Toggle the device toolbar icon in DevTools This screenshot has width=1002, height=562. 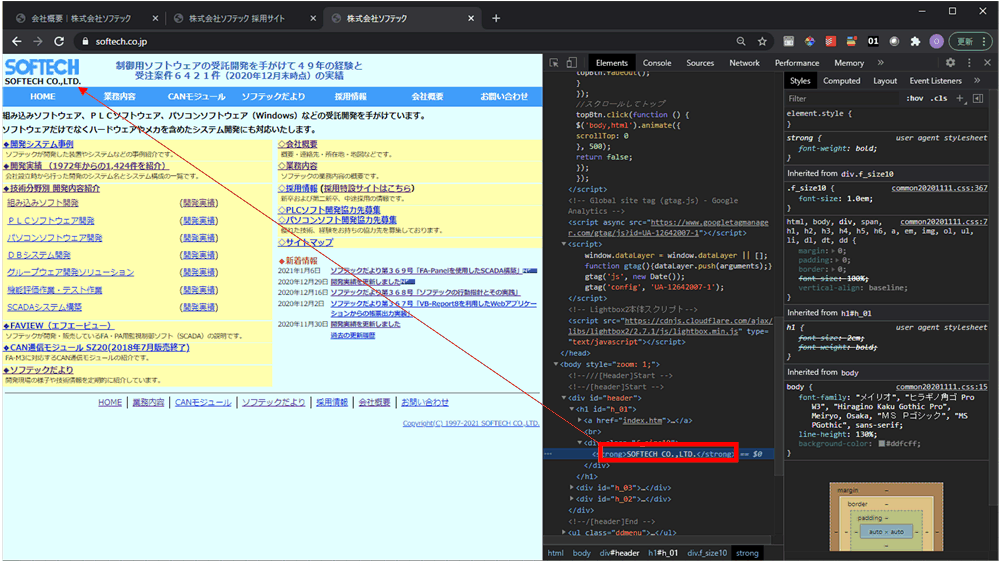(571, 63)
